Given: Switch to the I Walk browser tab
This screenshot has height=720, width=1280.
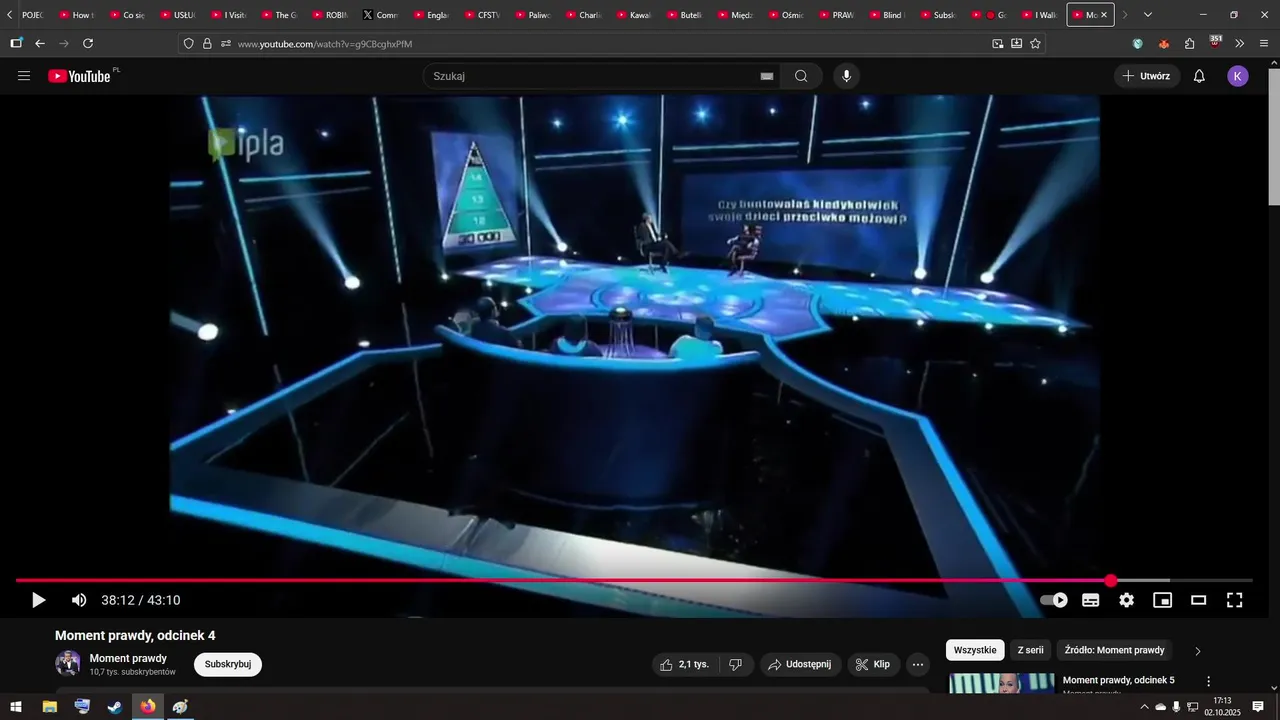Looking at the screenshot, I should click(x=1039, y=15).
